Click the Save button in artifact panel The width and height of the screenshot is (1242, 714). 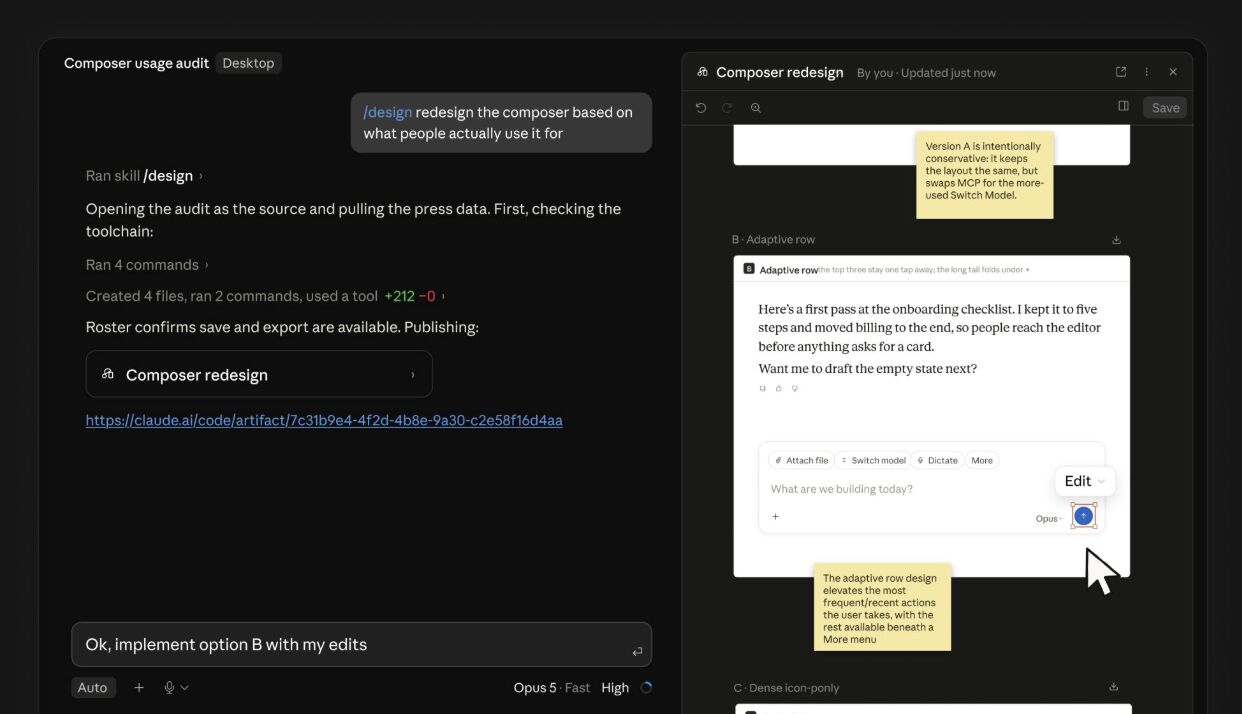coord(1165,107)
